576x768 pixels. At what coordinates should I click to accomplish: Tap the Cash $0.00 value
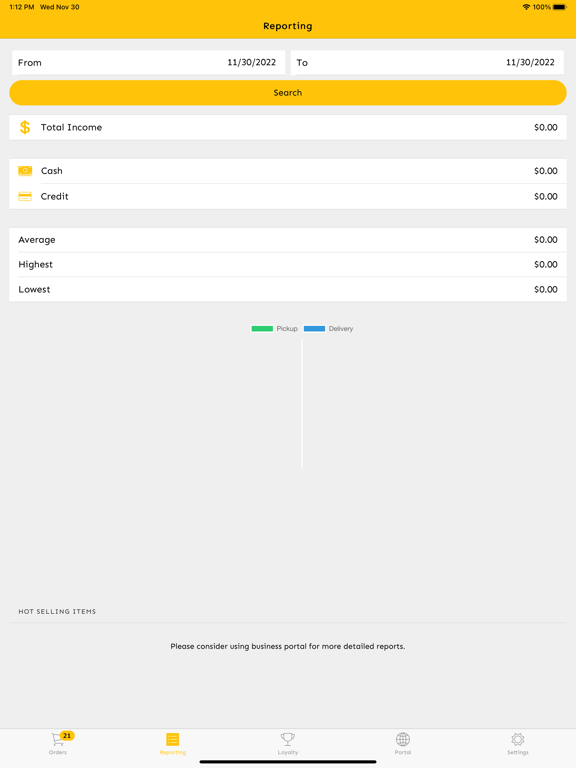[546, 171]
